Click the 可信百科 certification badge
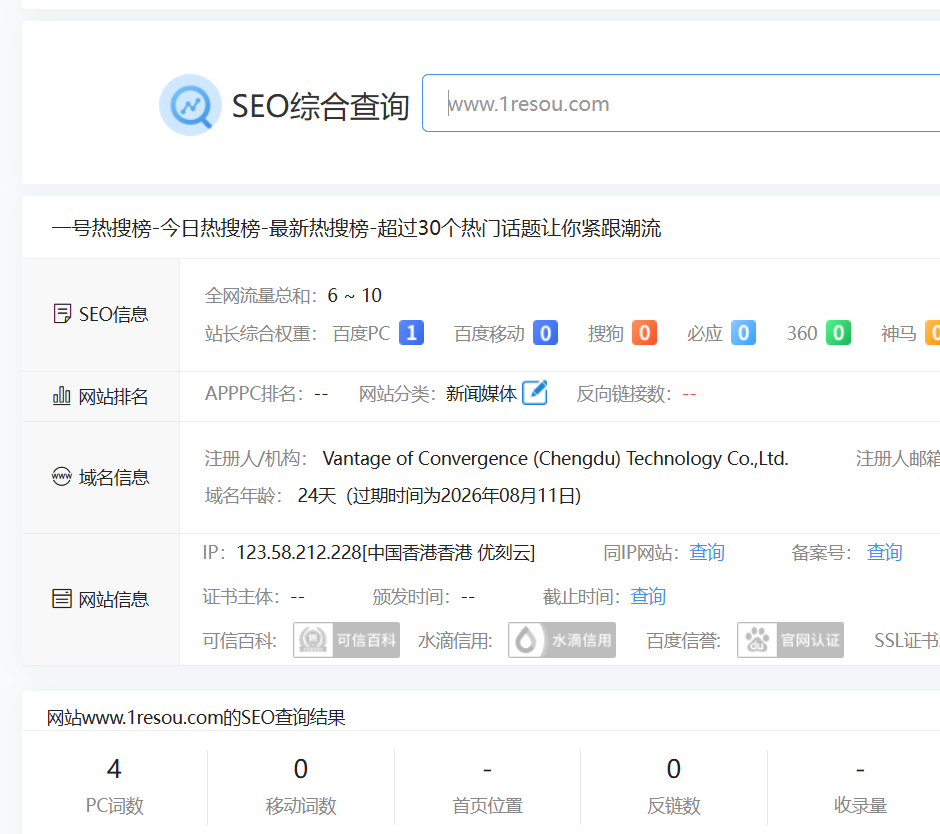Image resolution: width=940 pixels, height=834 pixels. (346, 640)
